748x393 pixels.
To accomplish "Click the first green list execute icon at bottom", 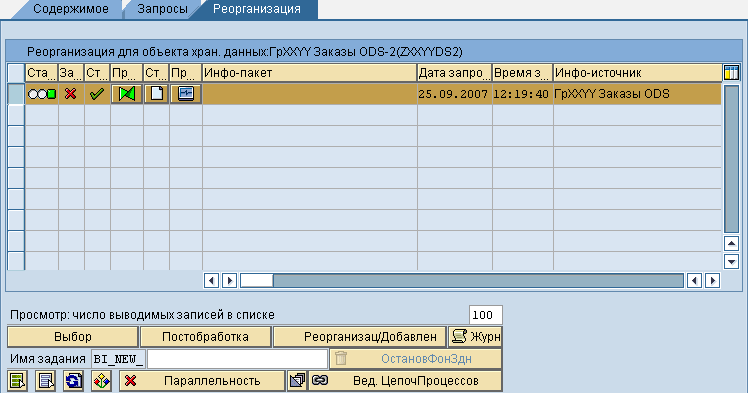I will click(x=18, y=381).
